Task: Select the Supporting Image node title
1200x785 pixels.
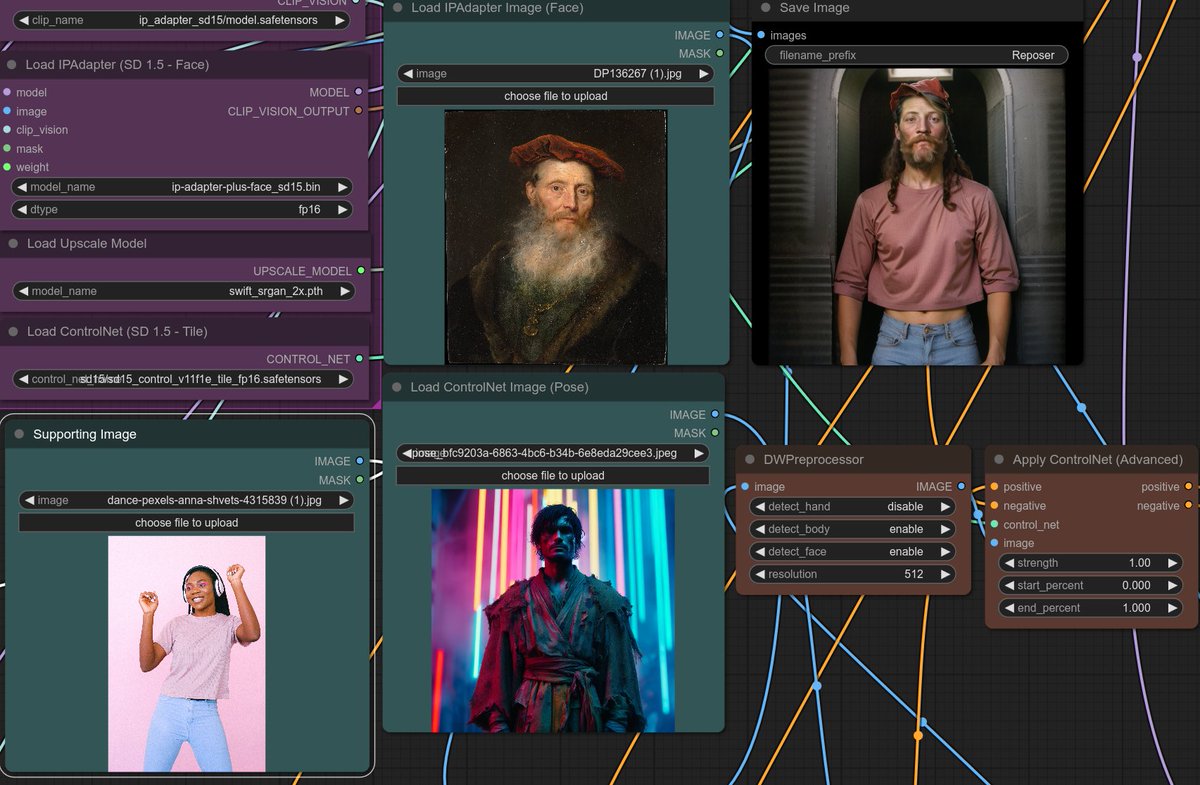Action: click(x=84, y=435)
